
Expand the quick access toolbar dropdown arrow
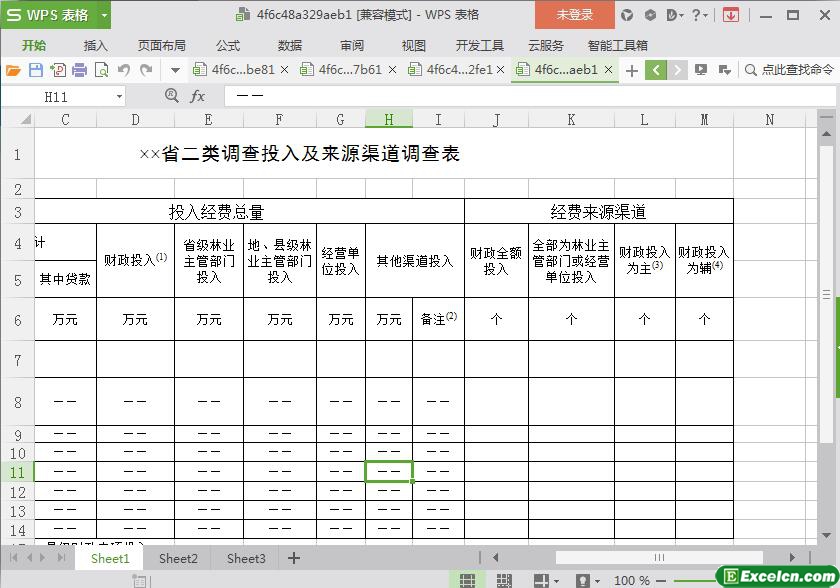[175, 70]
